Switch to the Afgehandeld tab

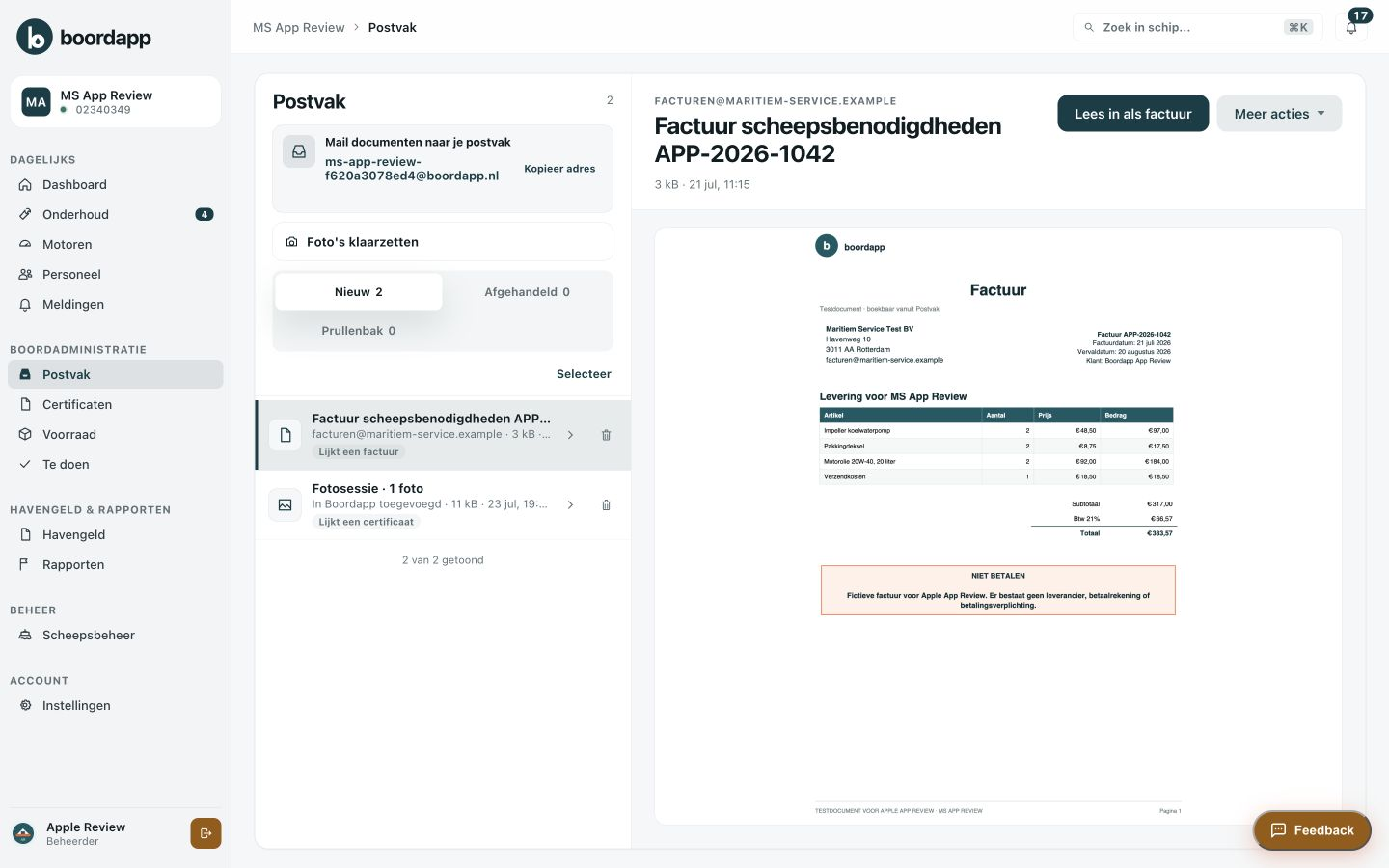tap(527, 292)
